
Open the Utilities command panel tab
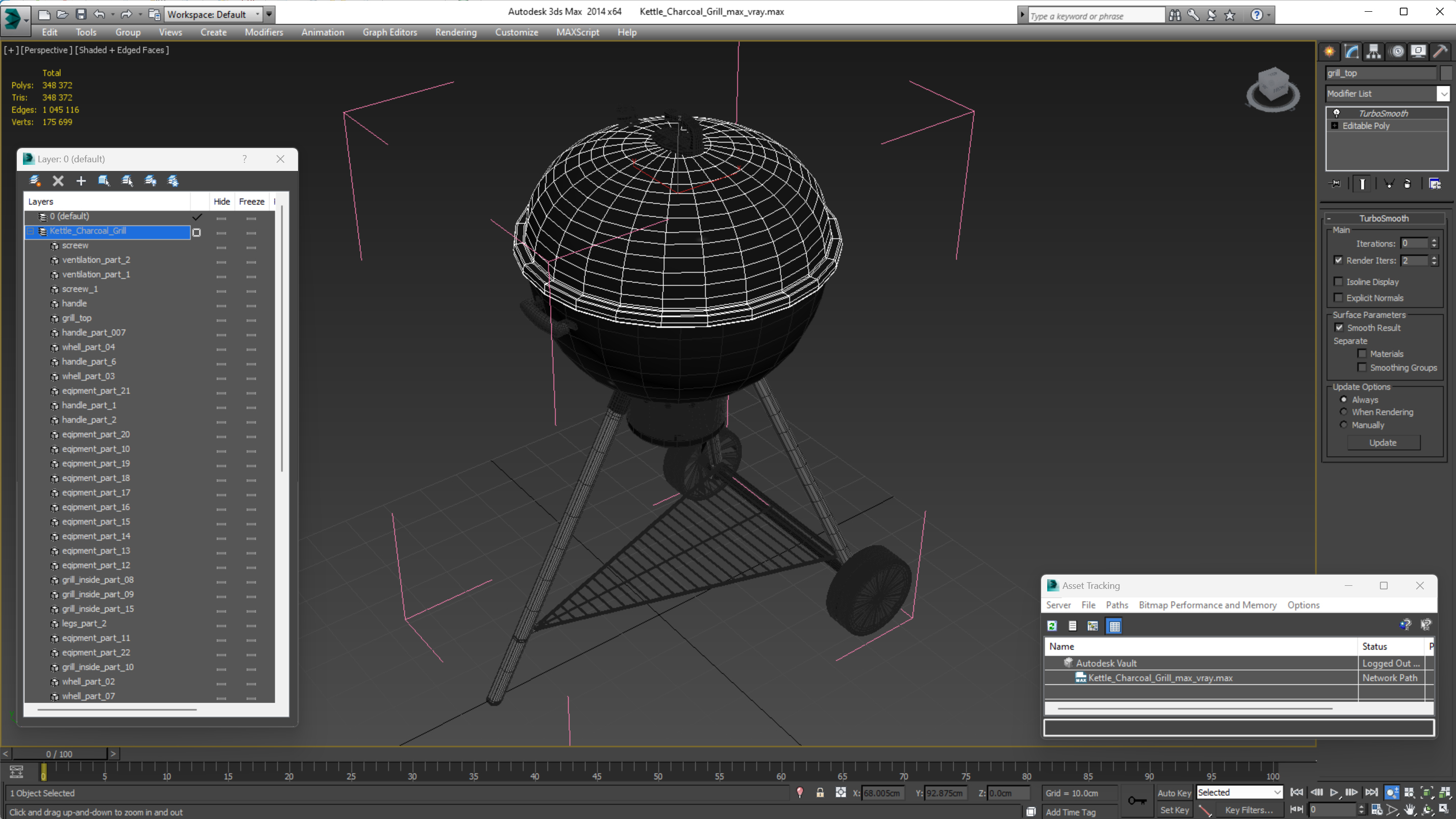coord(1440,52)
